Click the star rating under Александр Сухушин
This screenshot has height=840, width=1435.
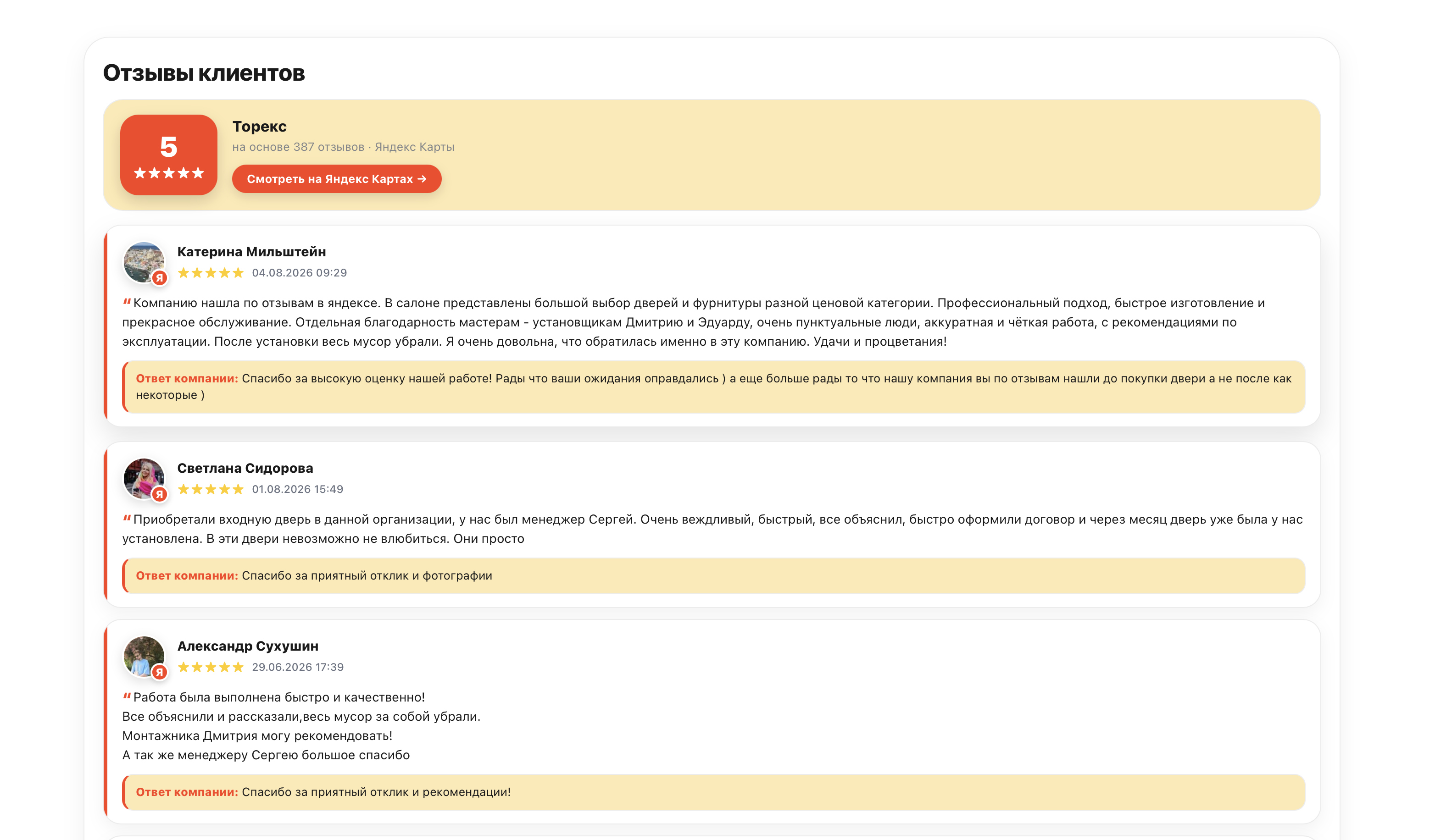[211, 667]
